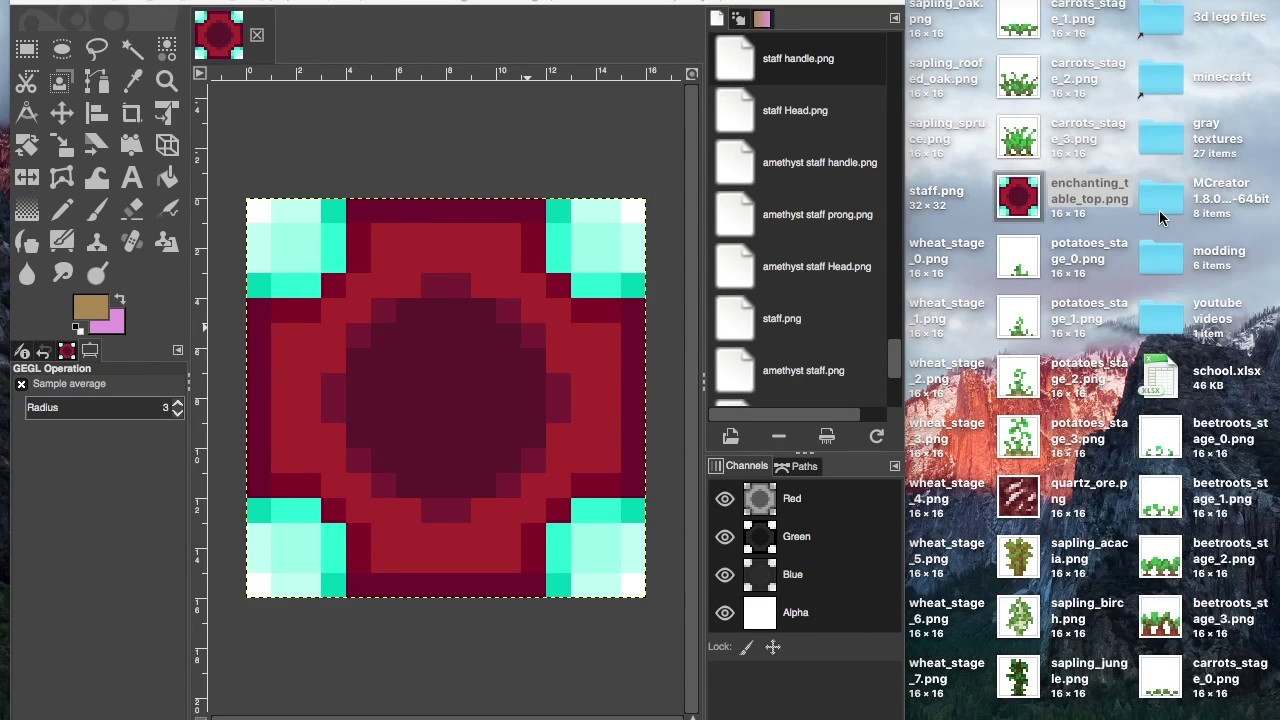
Task: Toggle Red channel visibility eye
Action: [725, 499]
